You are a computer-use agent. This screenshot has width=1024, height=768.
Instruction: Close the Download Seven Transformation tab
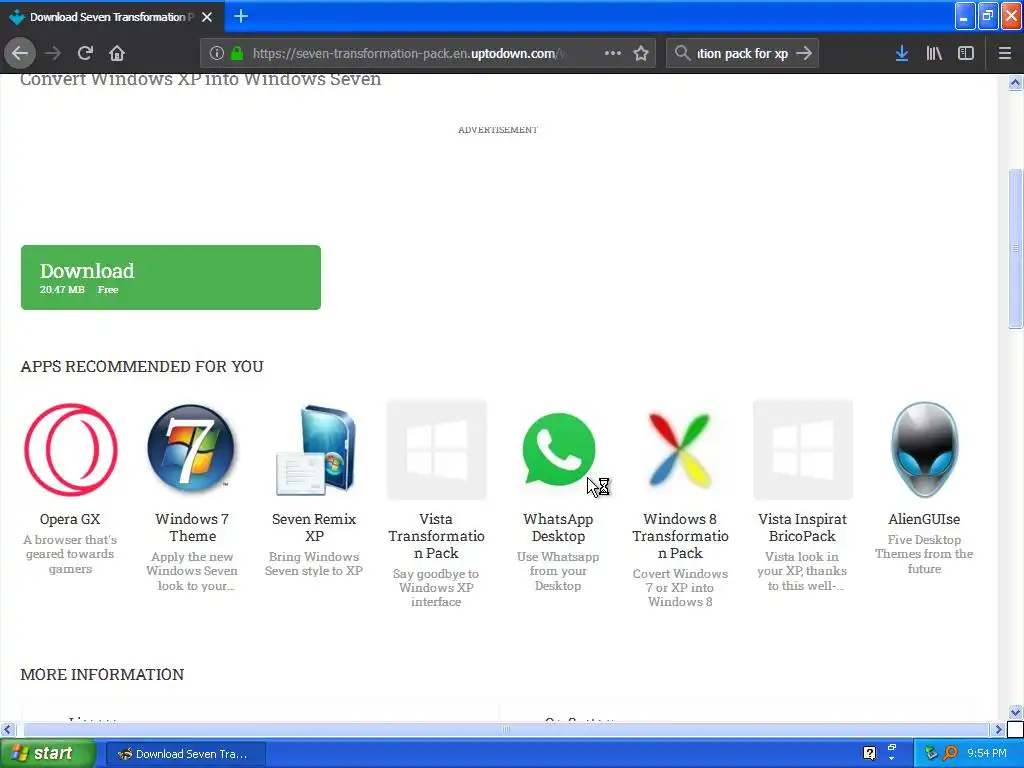tap(207, 17)
